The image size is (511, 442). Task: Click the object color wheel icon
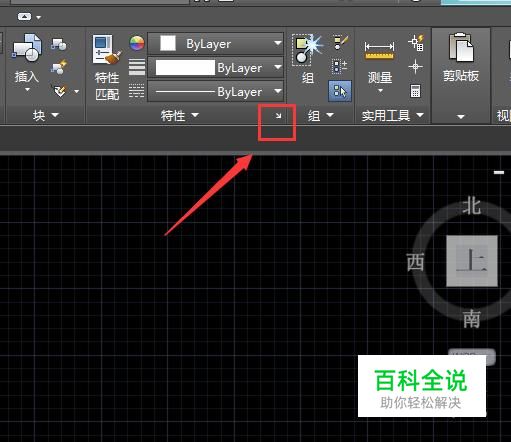coord(137,43)
